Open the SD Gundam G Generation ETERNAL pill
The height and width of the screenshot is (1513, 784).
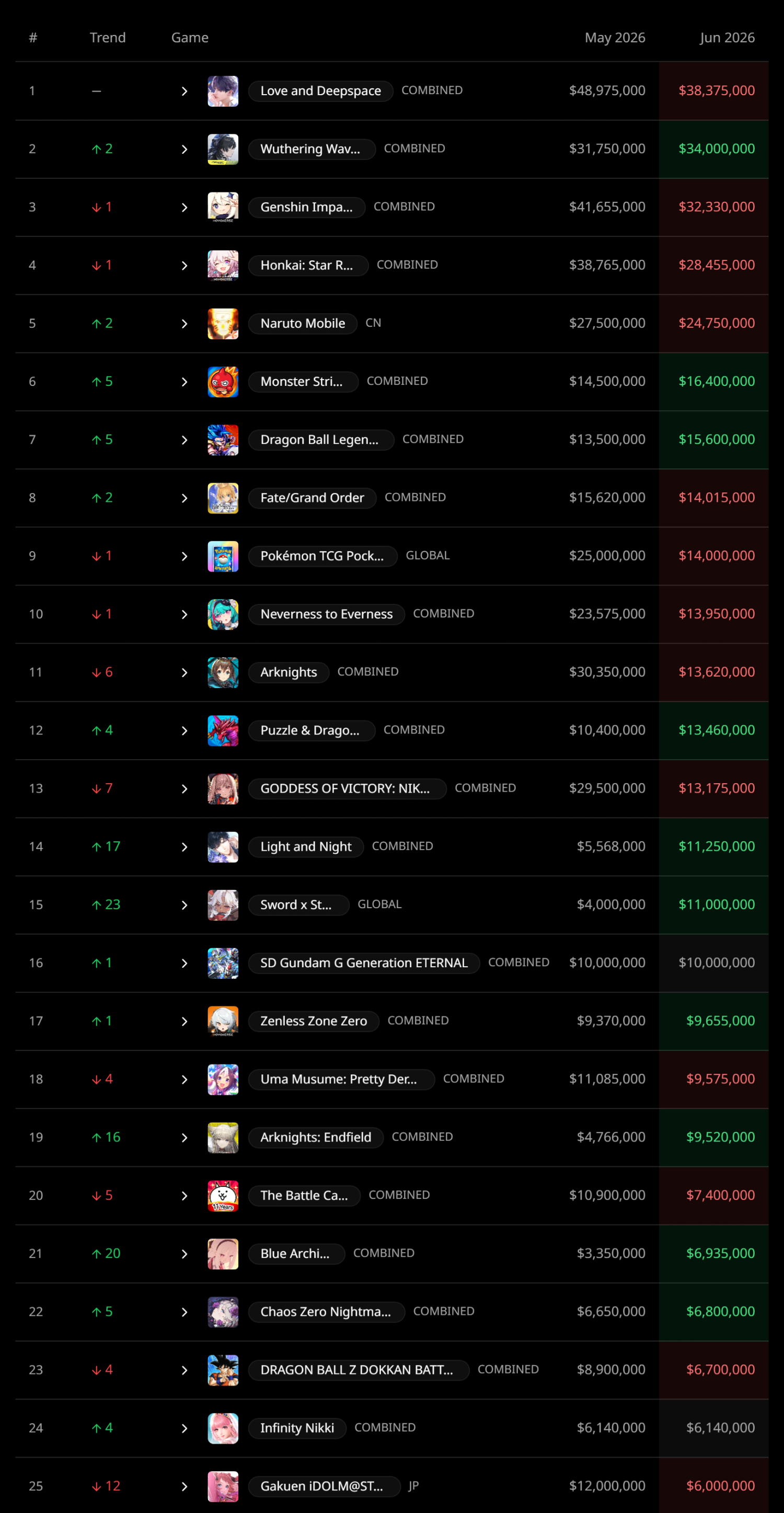point(364,963)
